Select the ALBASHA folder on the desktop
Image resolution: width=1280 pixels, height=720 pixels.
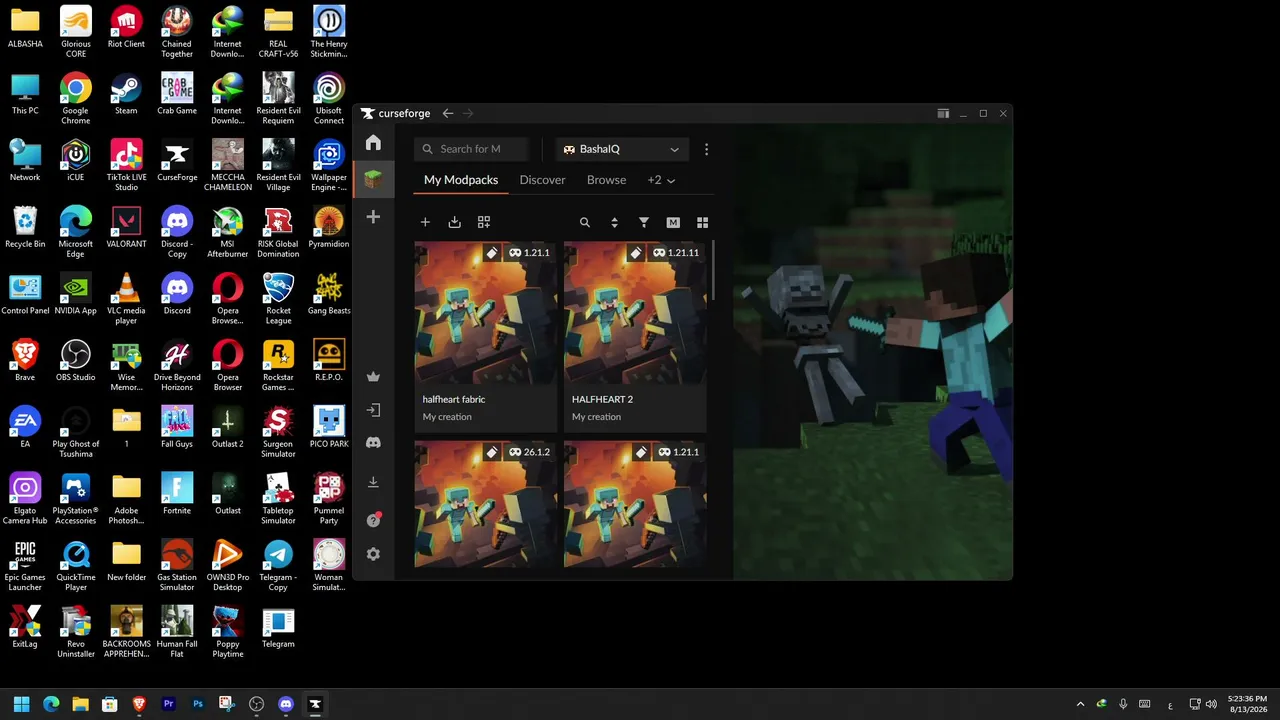click(25, 27)
